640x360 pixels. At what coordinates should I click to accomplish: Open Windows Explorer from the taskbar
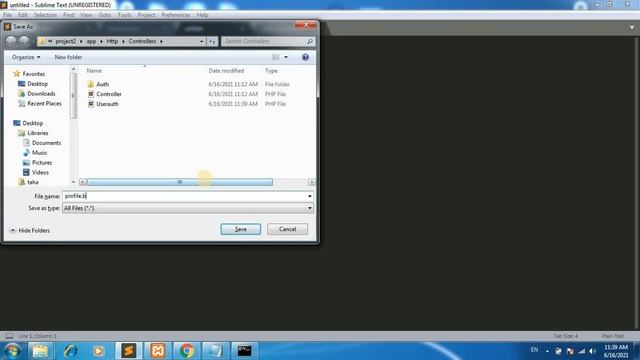click(x=40, y=351)
